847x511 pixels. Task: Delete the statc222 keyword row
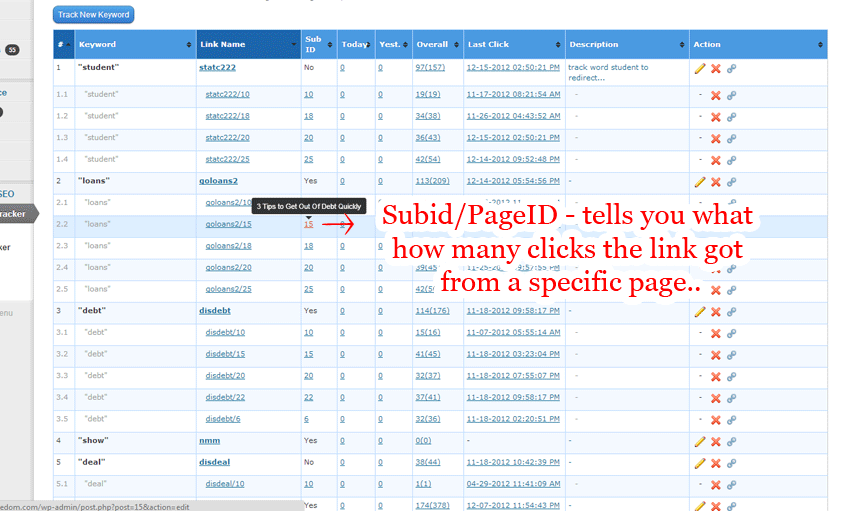point(715,69)
